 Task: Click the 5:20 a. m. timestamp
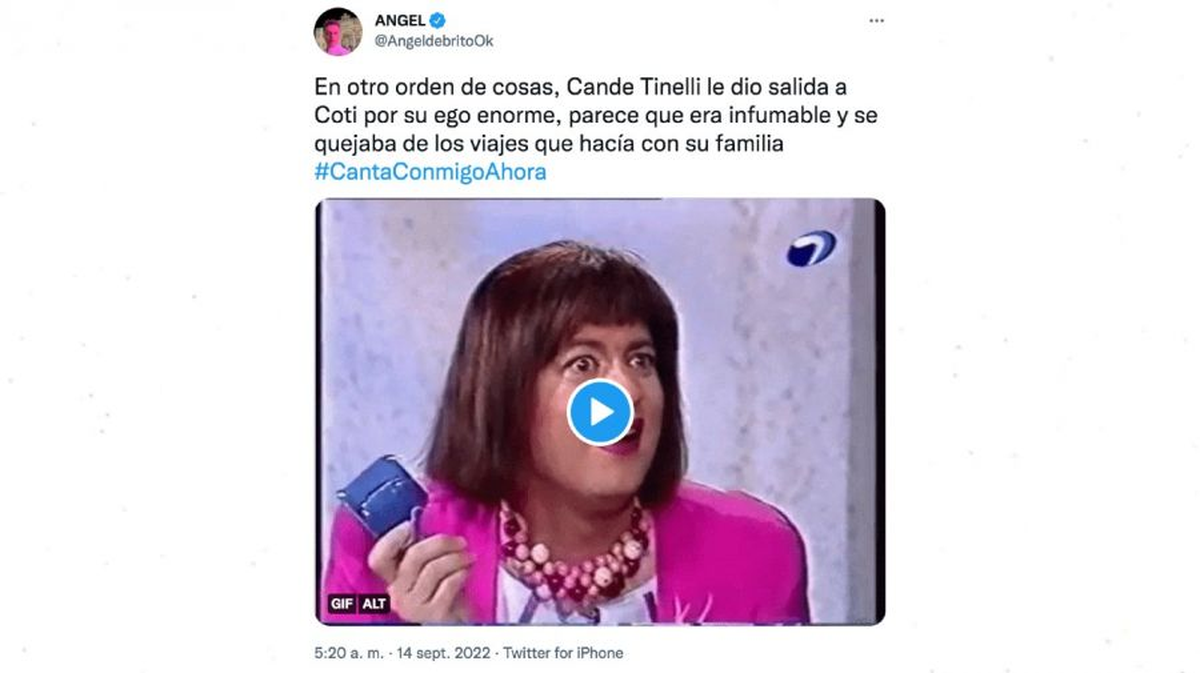[x=349, y=653]
